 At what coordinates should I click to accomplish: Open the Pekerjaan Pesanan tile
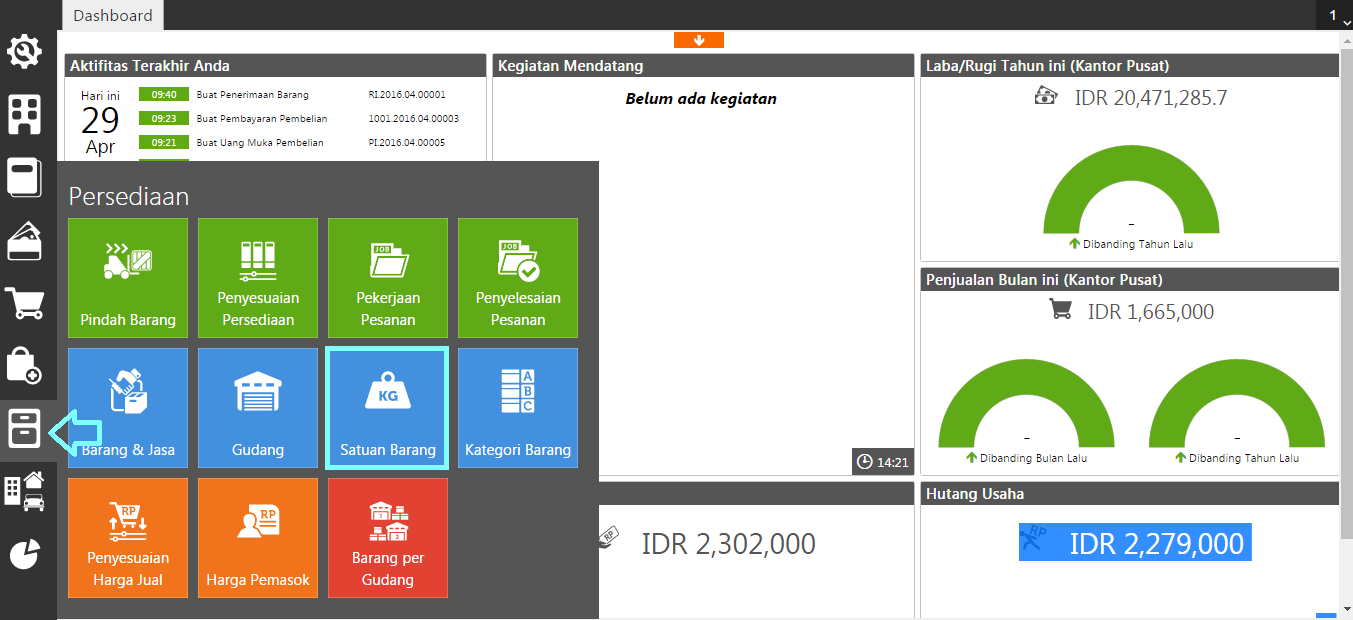pyautogui.click(x=388, y=278)
